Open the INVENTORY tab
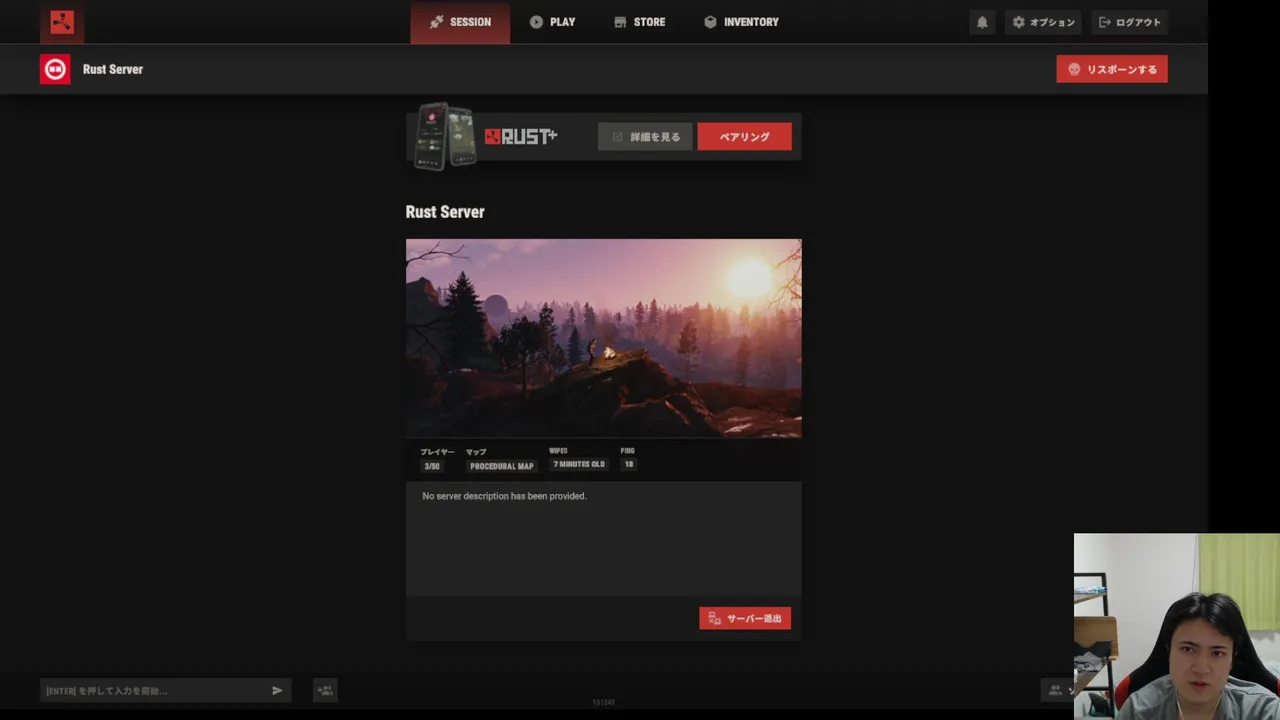Screen dimensions: 1280x720 point(741,22)
